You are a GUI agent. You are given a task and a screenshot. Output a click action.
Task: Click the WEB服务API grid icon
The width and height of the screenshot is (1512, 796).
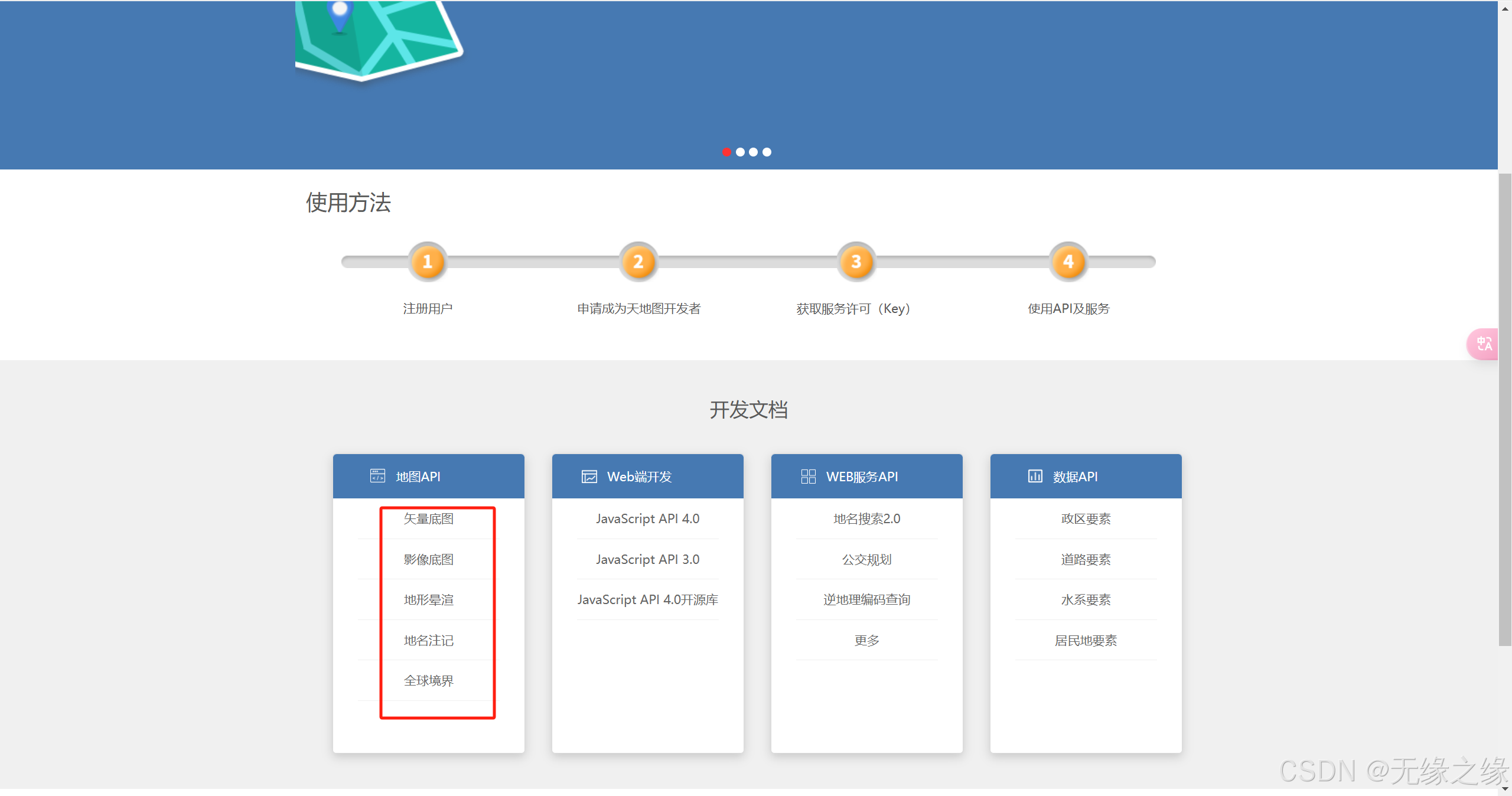pos(808,477)
